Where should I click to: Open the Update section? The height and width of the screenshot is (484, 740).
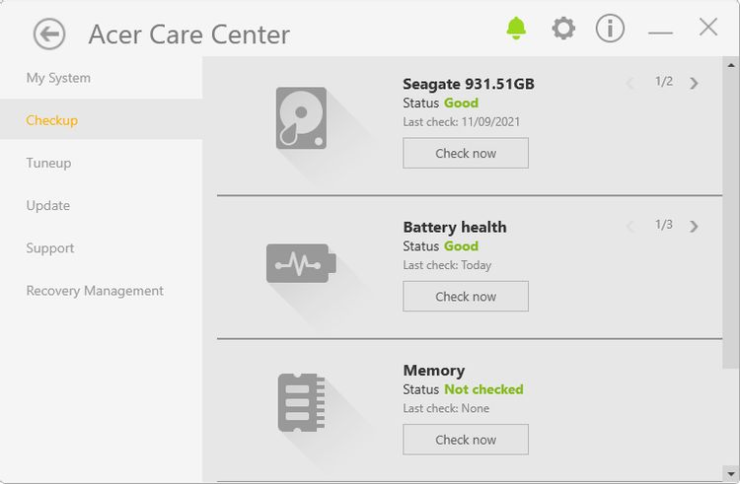[48, 206]
